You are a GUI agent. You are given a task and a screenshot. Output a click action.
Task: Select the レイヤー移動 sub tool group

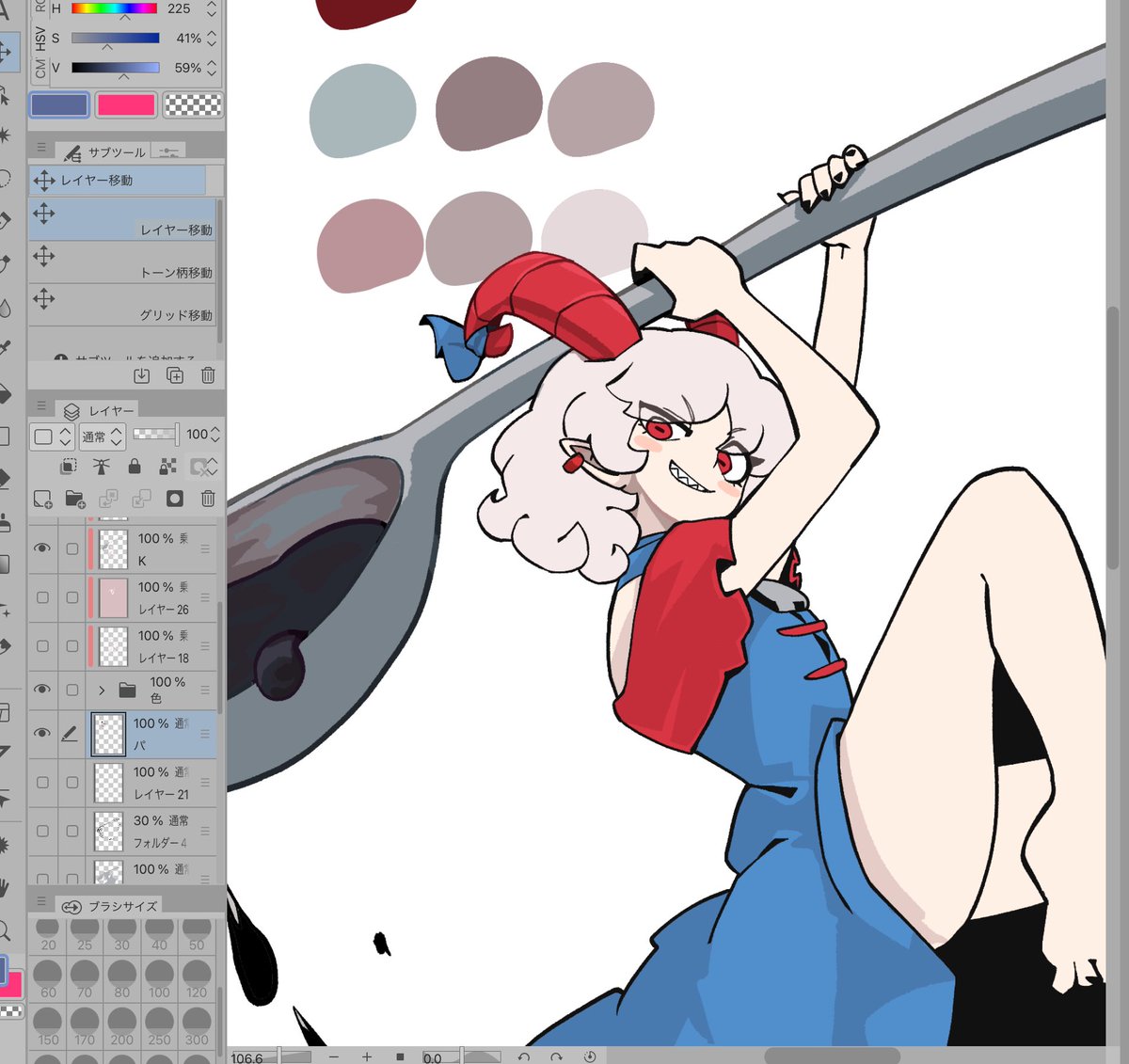(x=118, y=181)
